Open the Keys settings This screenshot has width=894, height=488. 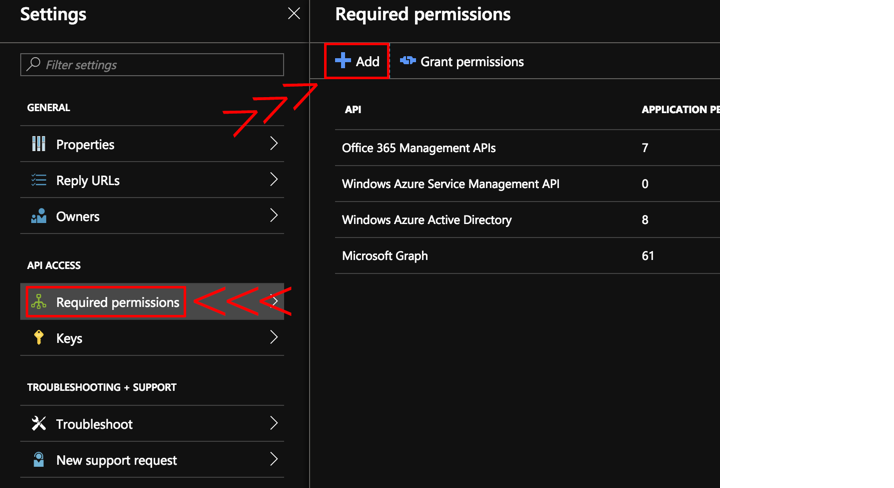click(x=152, y=337)
